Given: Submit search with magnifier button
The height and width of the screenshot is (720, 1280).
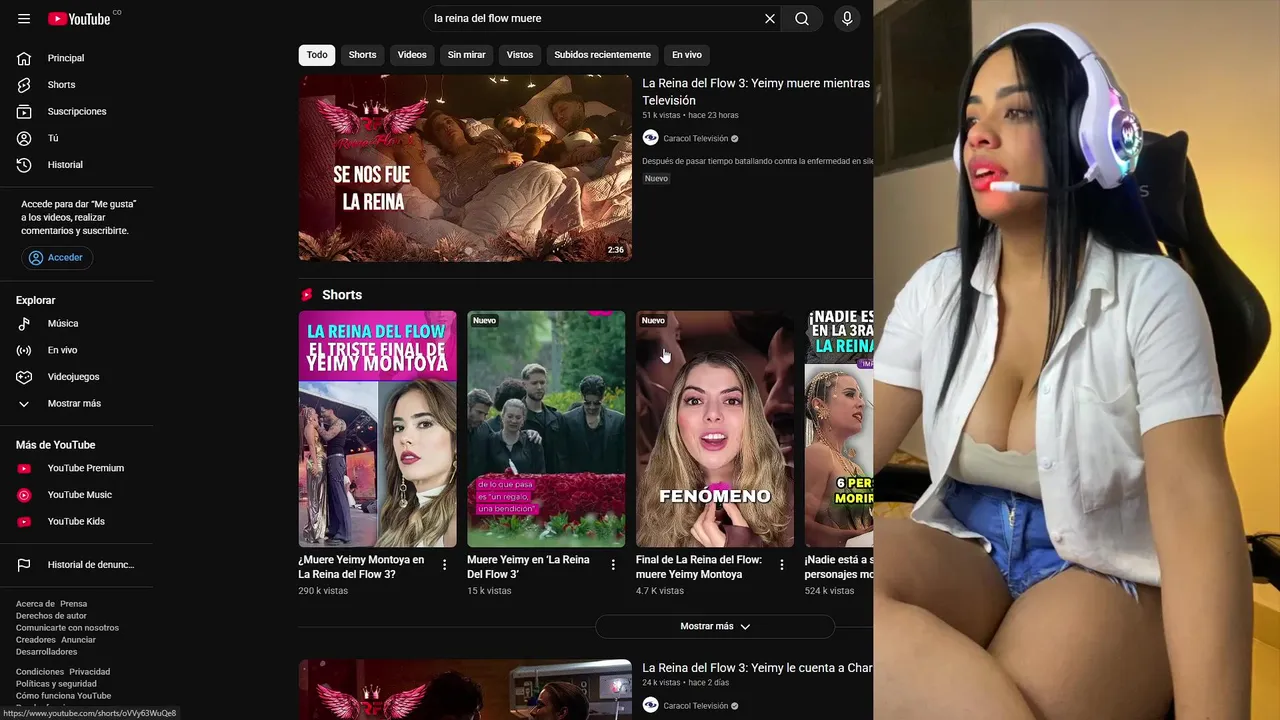Looking at the screenshot, I should click(x=802, y=19).
